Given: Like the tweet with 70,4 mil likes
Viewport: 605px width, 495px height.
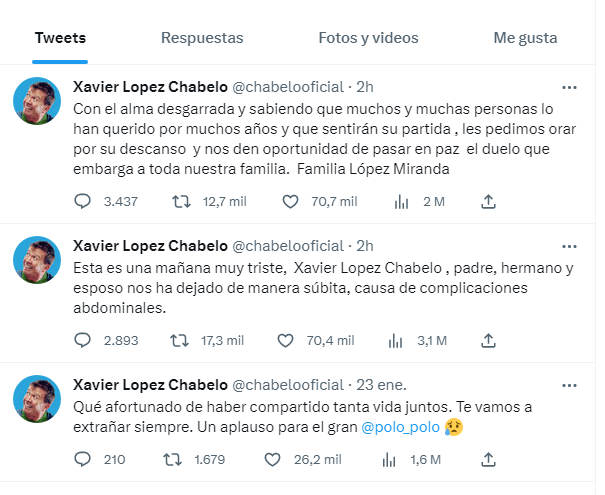Looking at the screenshot, I should [291, 340].
